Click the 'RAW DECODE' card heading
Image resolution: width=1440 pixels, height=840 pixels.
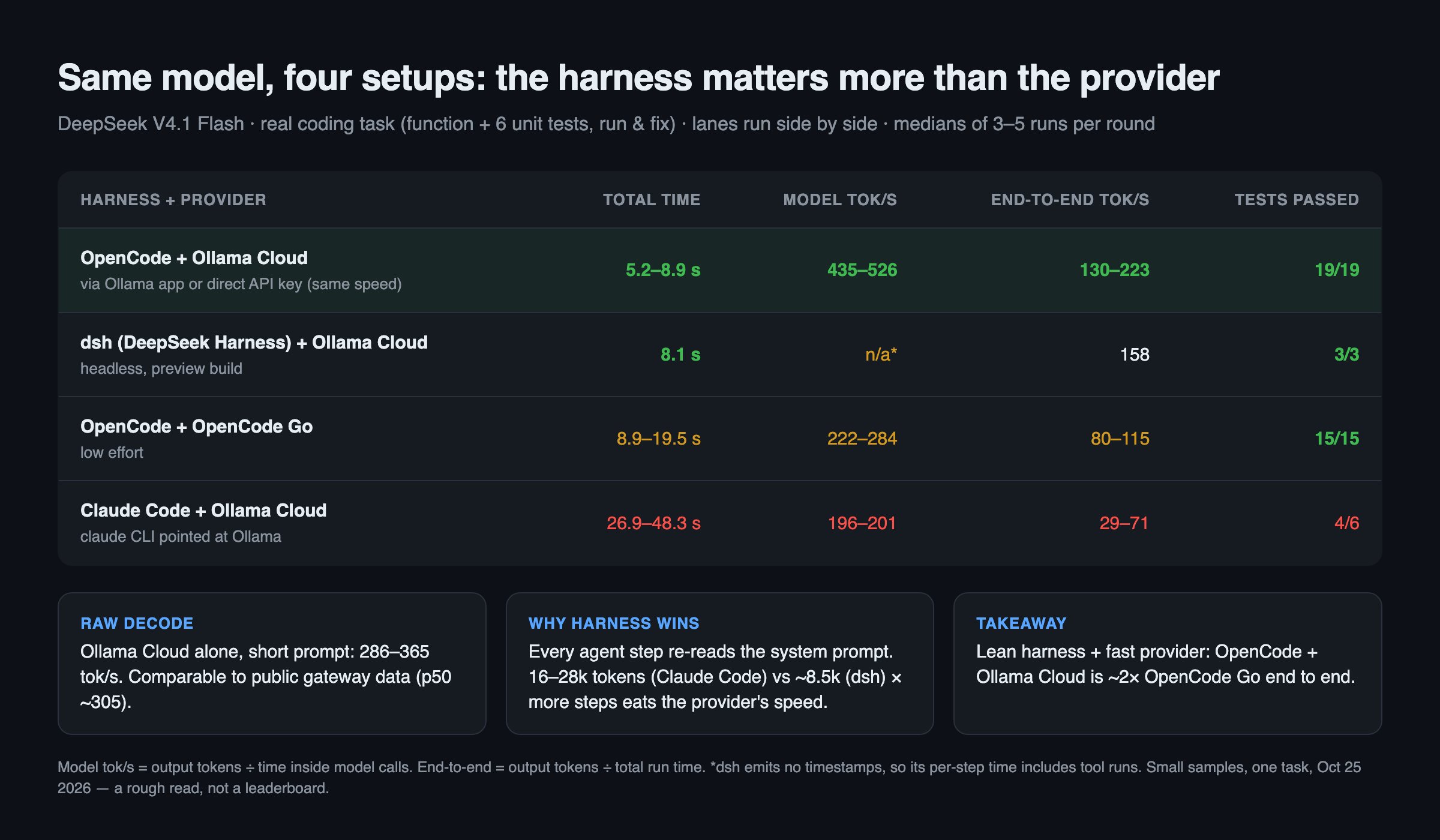[137, 623]
